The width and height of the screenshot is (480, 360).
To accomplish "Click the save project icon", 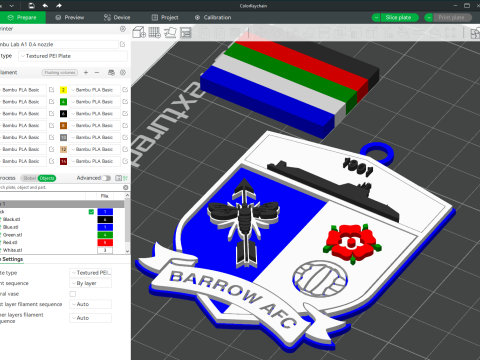I will tap(31, 6).
